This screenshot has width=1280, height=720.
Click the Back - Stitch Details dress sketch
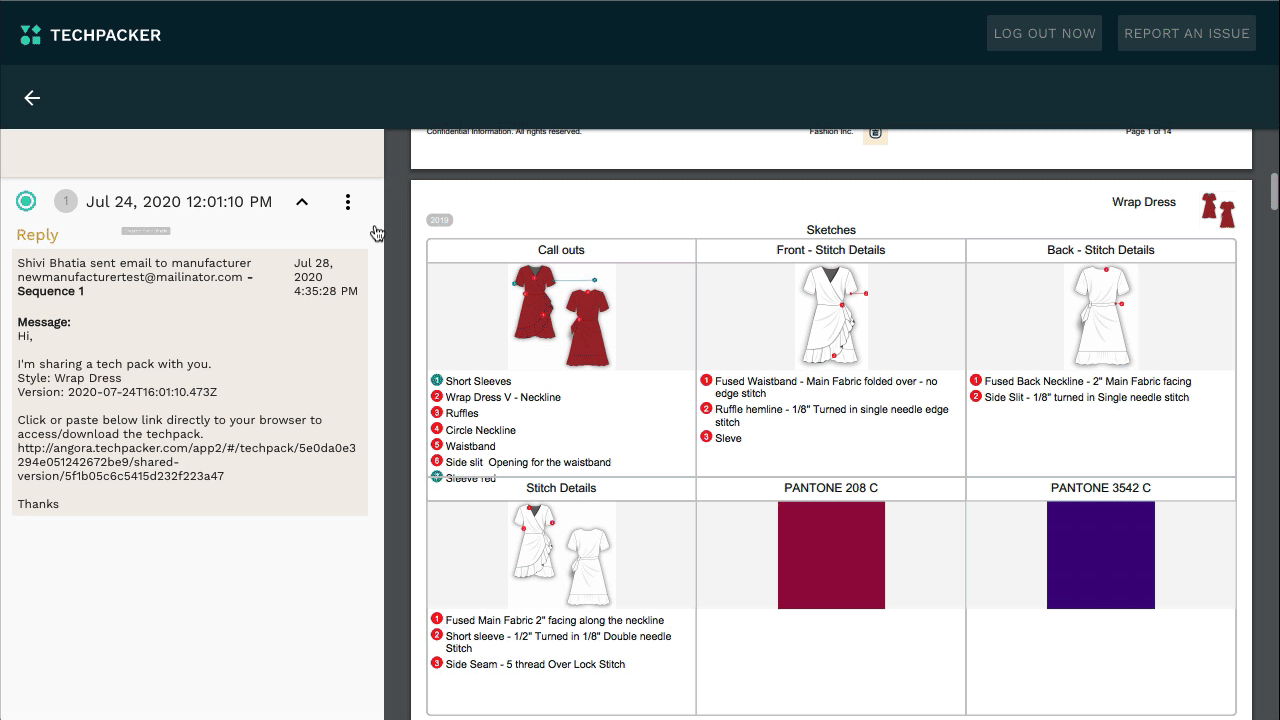coord(1101,316)
